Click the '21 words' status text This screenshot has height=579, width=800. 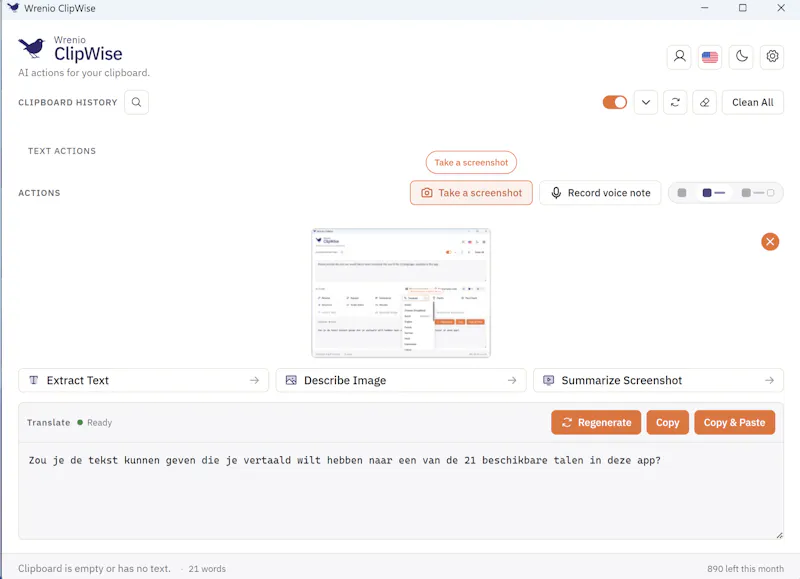(x=207, y=568)
